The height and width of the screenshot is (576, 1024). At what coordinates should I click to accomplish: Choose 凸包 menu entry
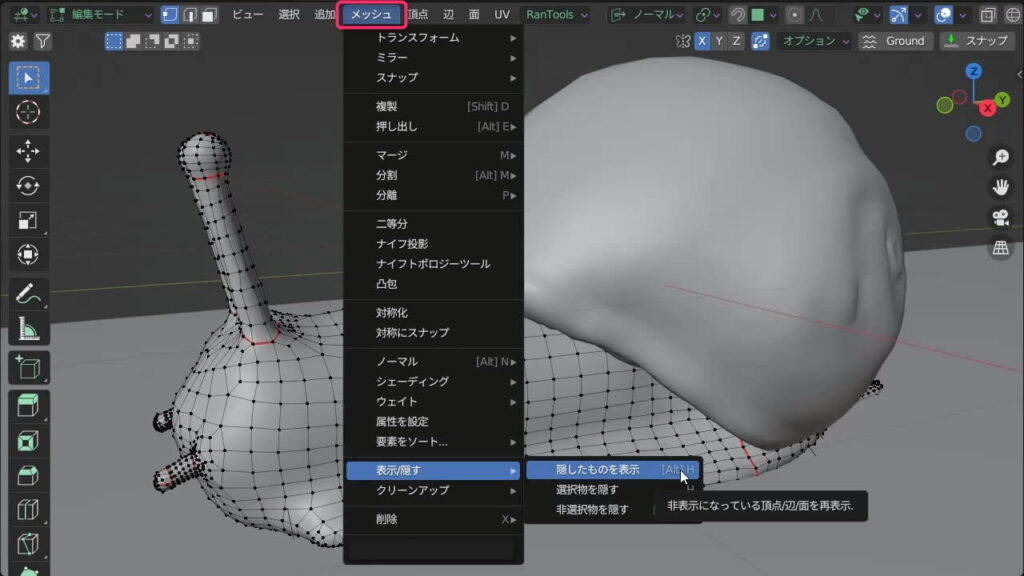(433, 284)
